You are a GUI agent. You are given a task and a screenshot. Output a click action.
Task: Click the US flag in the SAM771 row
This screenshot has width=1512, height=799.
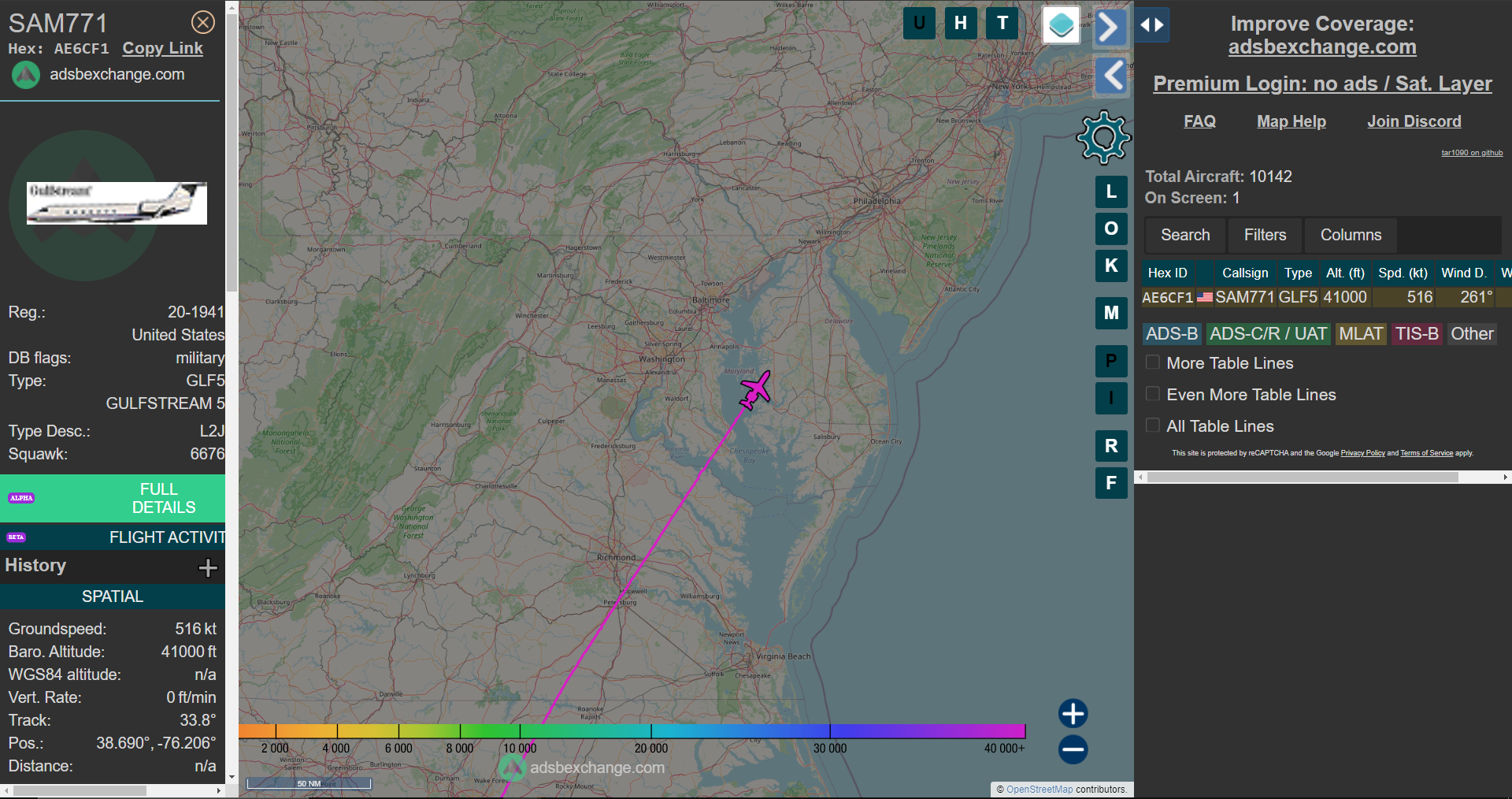pyautogui.click(x=1205, y=297)
